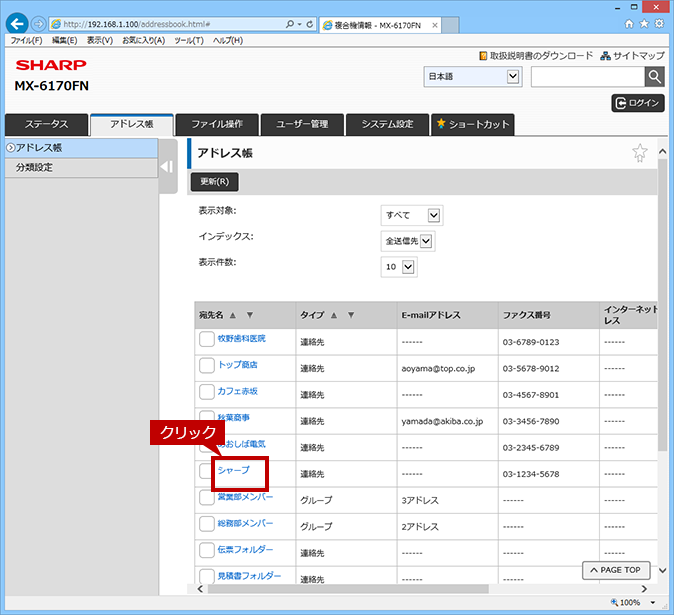The width and height of the screenshot is (674, 615).
Task: Open the シャープ contact link
Action: pyautogui.click(x=233, y=470)
